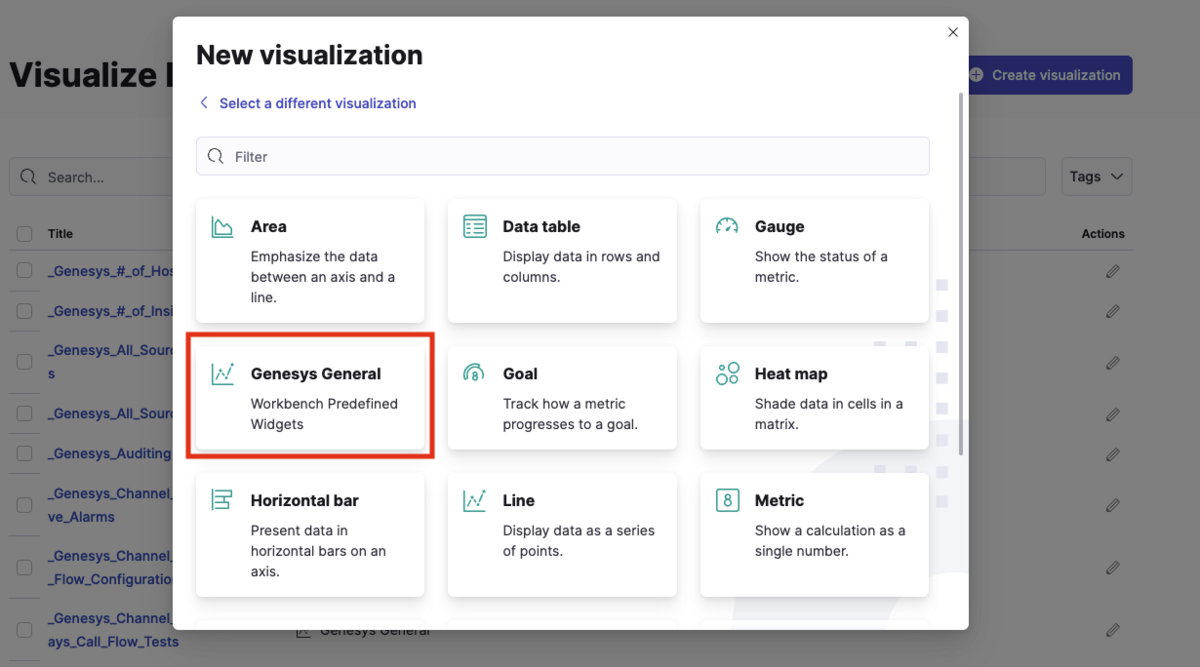1200x667 pixels.
Task: Open the _Genesys_Auditing visualization link
Action: coord(110,453)
